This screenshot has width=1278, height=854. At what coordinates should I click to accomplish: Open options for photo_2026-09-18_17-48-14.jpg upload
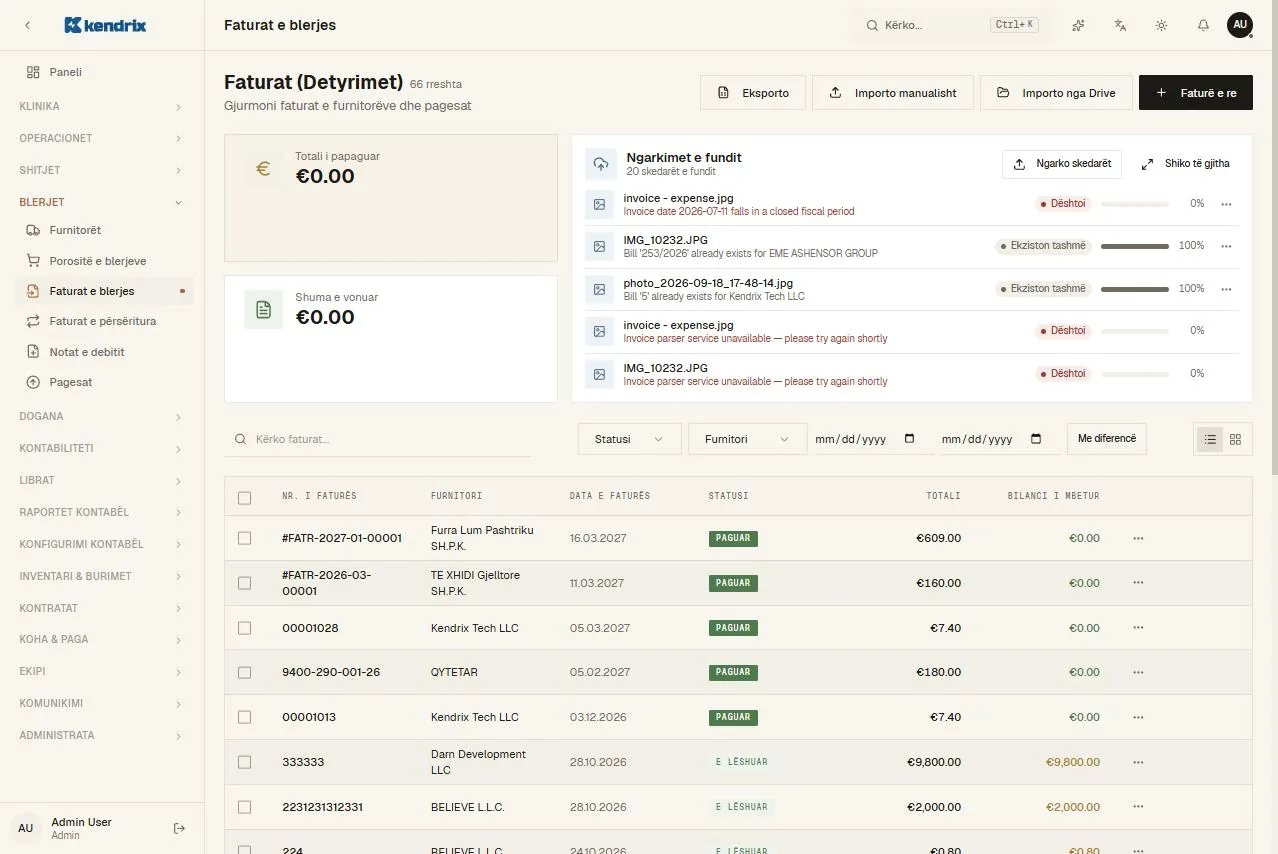1226,289
